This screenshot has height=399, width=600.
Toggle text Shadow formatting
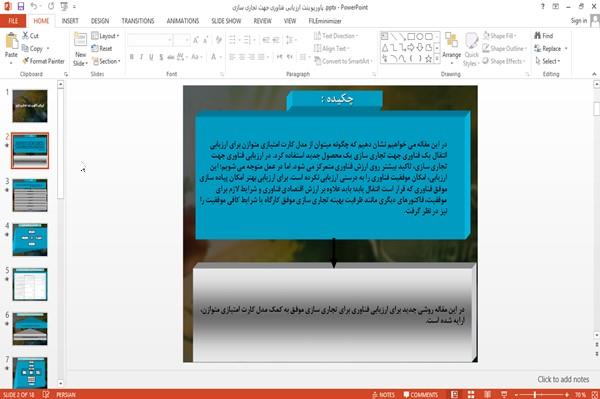pyautogui.click(x=161, y=57)
